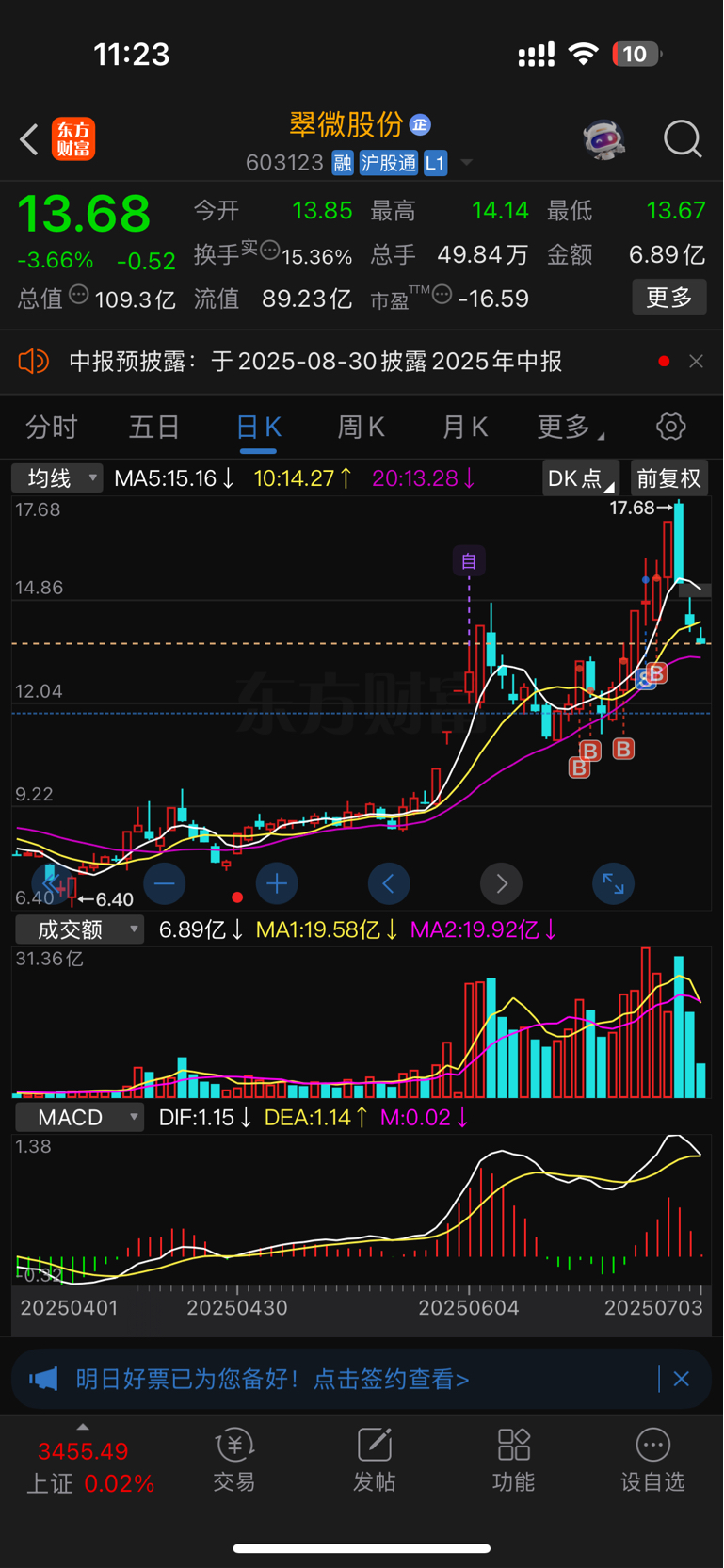724x1568 pixels.
Task: Tap the yellow 10:14.27 MA value
Action: [x=303, y=478]
